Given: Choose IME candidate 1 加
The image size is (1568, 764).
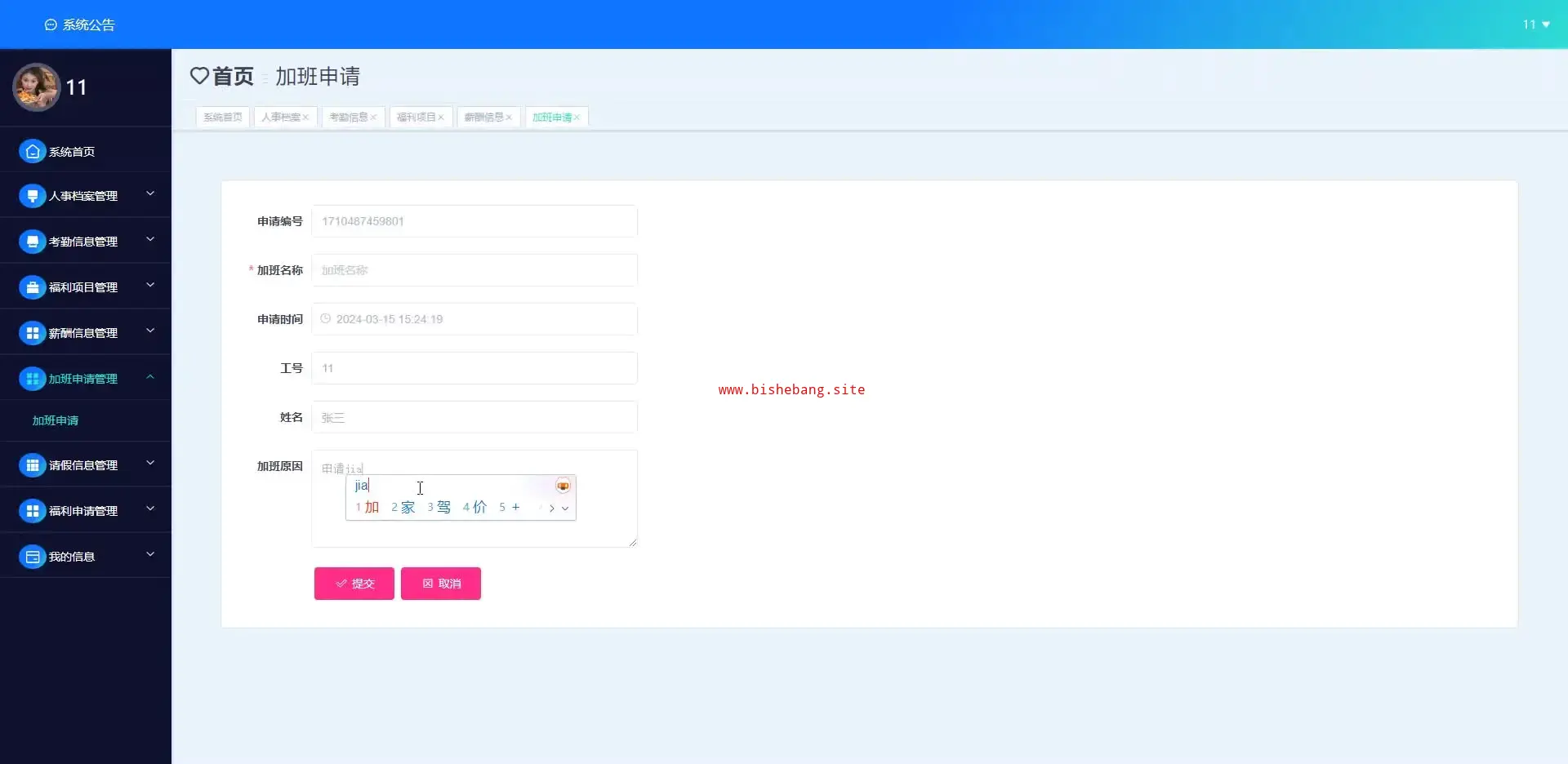Looking at the screenshot, I should point(367,508).
